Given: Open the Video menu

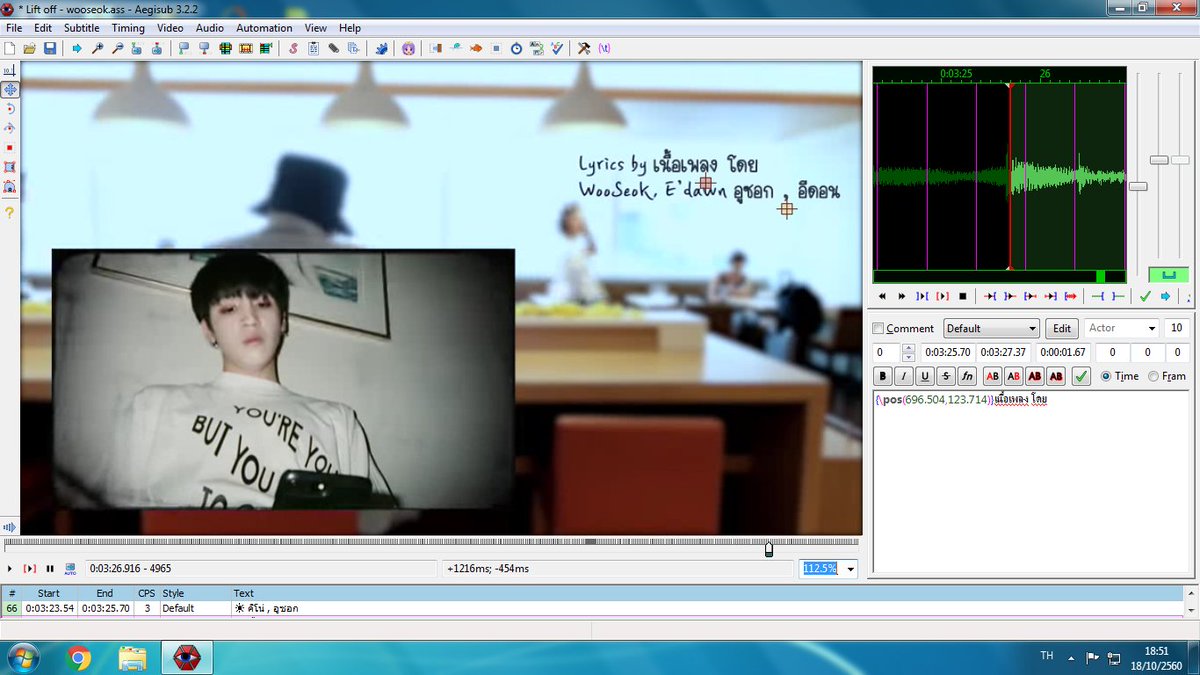Looking at the screenshot, I should 170,28.
